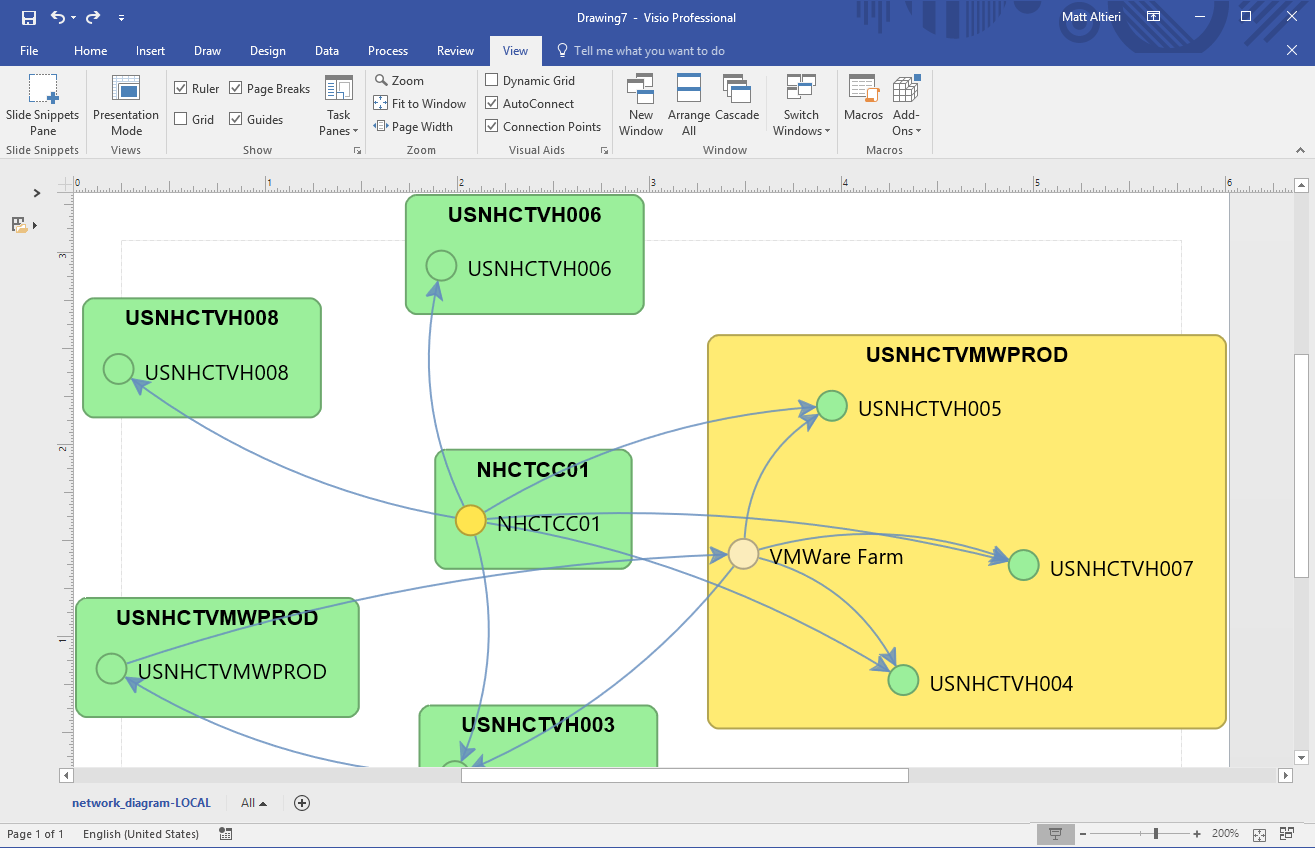Viewport: 1315px width, 848px height.
Task: Open the Slide Snippets Pane
Action: 42,105
